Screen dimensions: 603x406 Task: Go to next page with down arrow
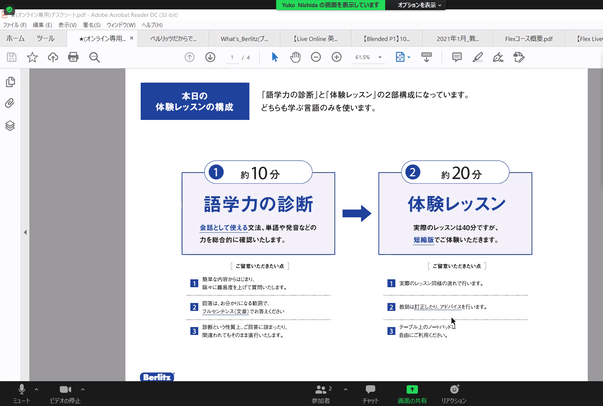tap(210, 57)
